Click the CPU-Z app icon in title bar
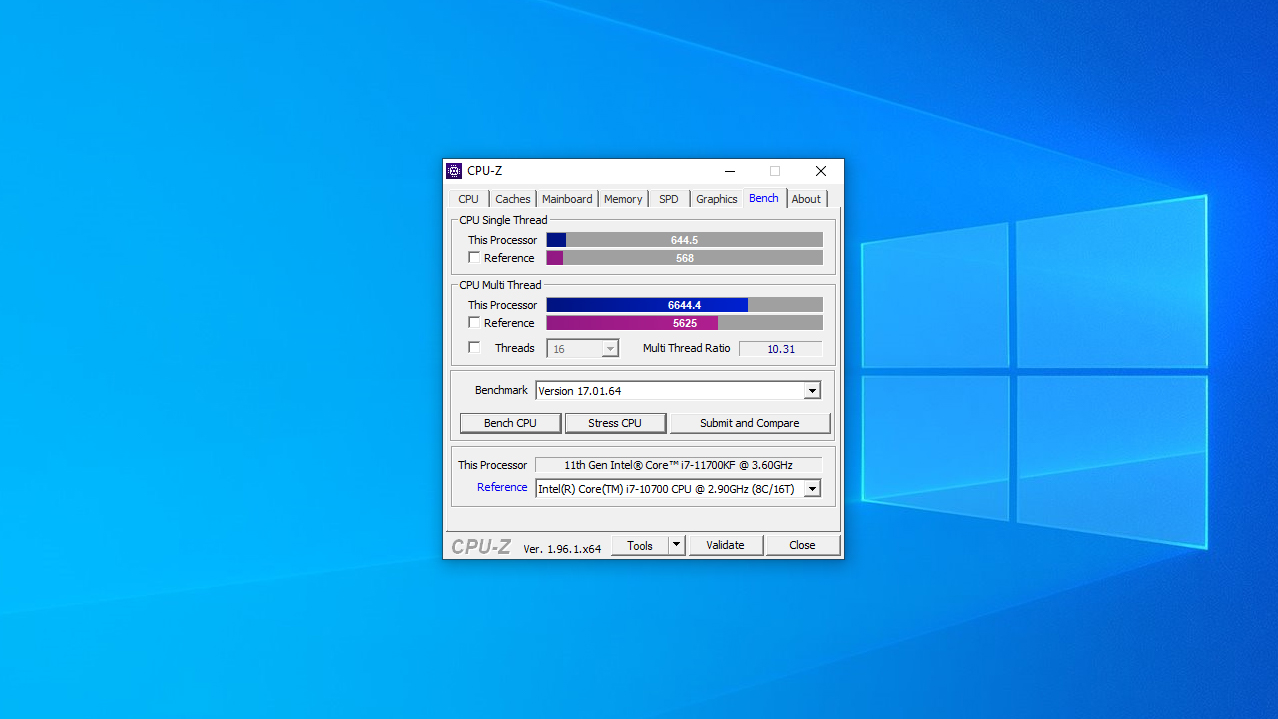This screenshot has width=1278, height=719. point(454,171)
